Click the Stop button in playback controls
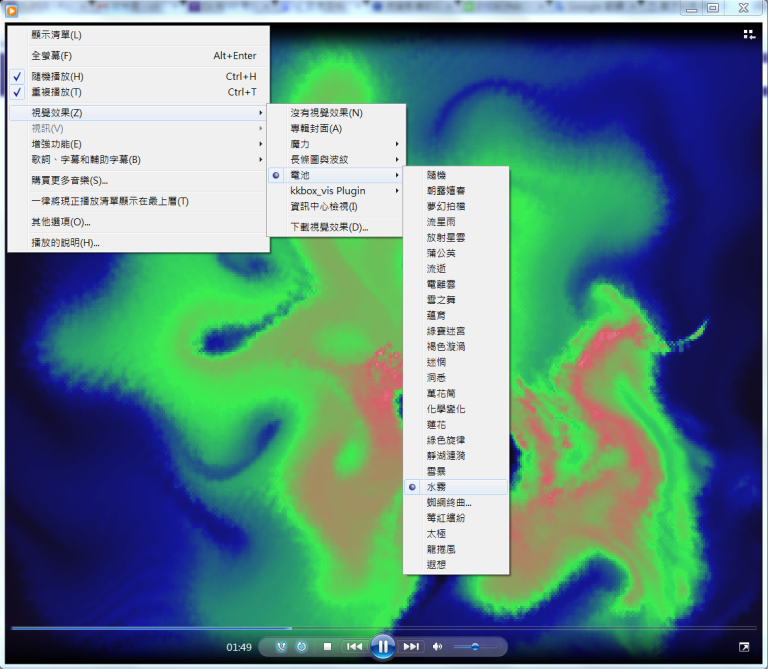The height and width of the screenshot is (669, 768). click(x=327, y=647)
